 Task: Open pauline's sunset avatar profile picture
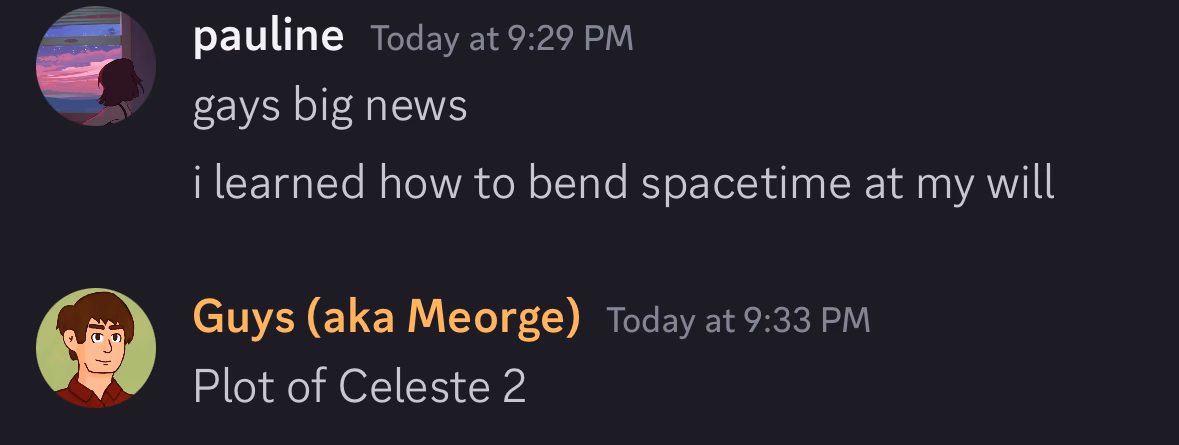95,66
